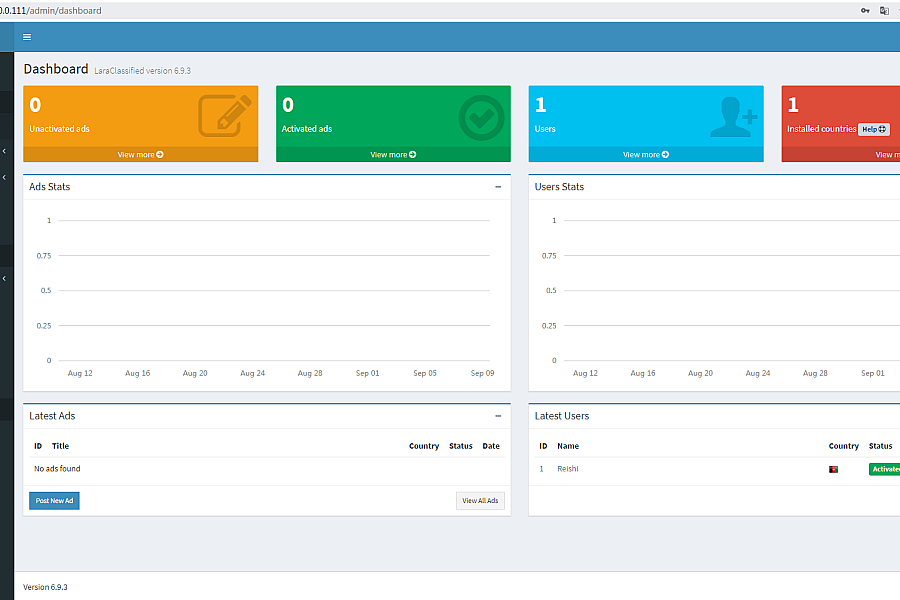Image resolution: width=900 pixels, height=600 pixels.
Task: Click the checkmark icon on Activated ads card
Action: 481,117
